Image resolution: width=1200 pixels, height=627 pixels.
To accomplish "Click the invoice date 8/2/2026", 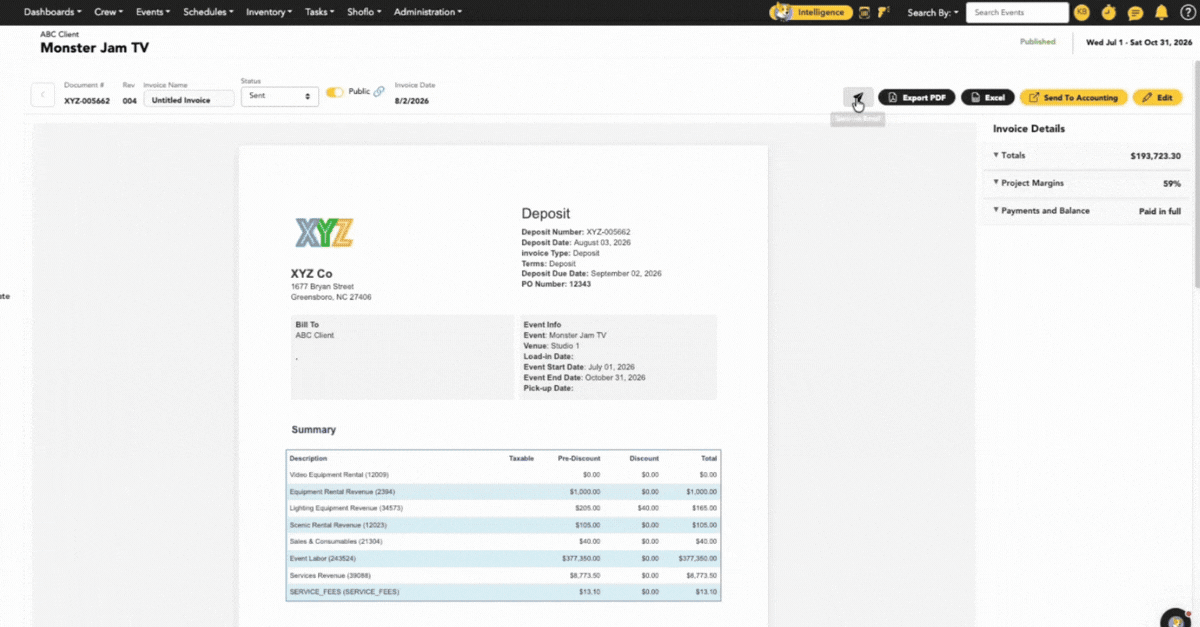I will [414, 100].
